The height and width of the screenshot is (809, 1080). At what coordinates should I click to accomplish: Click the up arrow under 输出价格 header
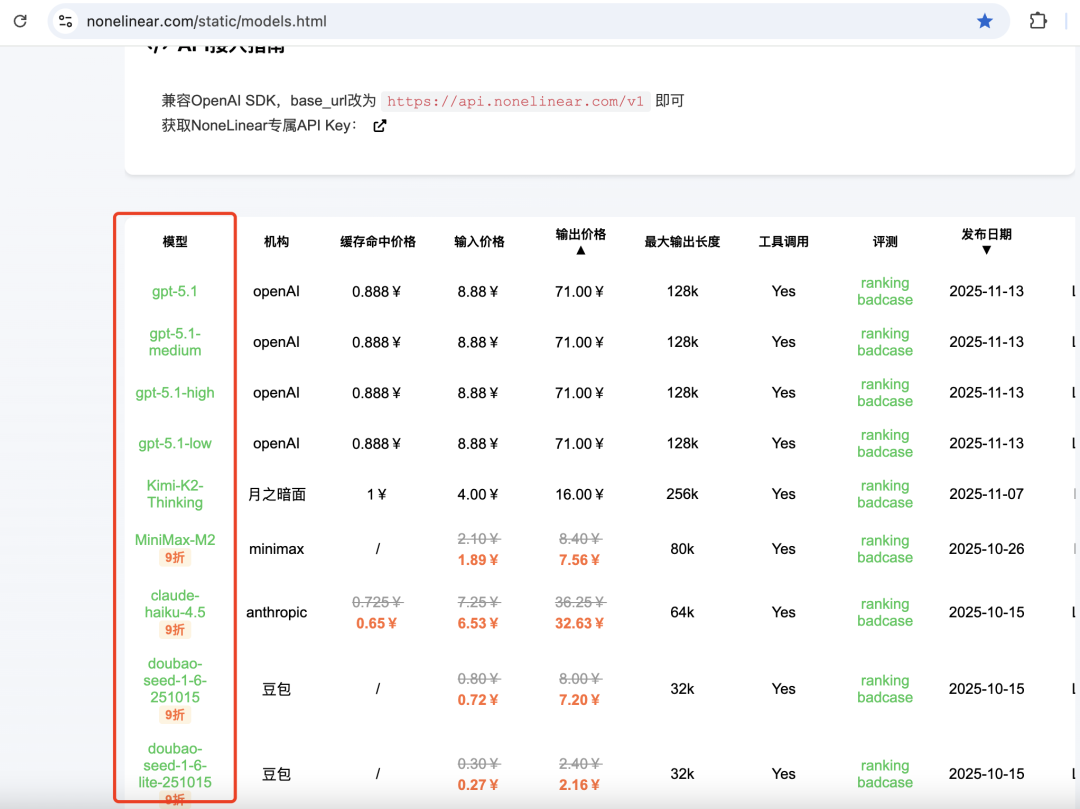coord(580,250)
